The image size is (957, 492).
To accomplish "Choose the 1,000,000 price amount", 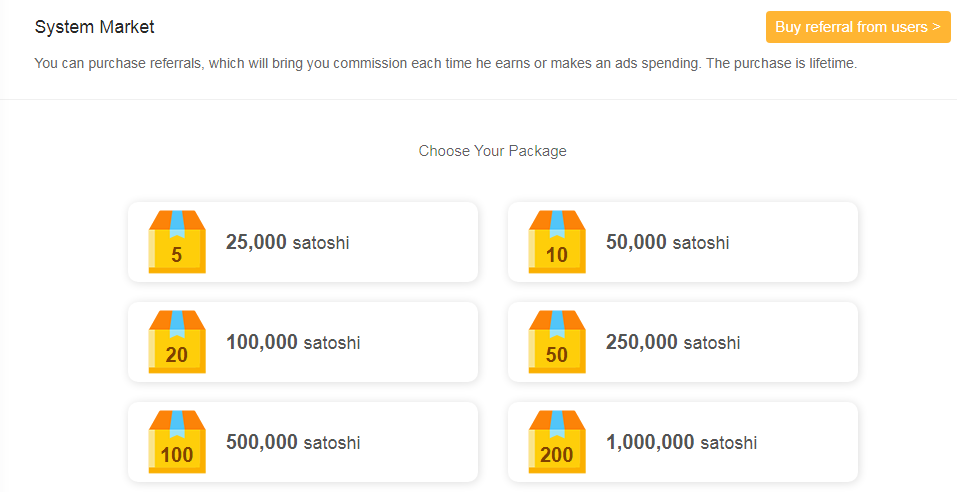I will tap(650, 442).
